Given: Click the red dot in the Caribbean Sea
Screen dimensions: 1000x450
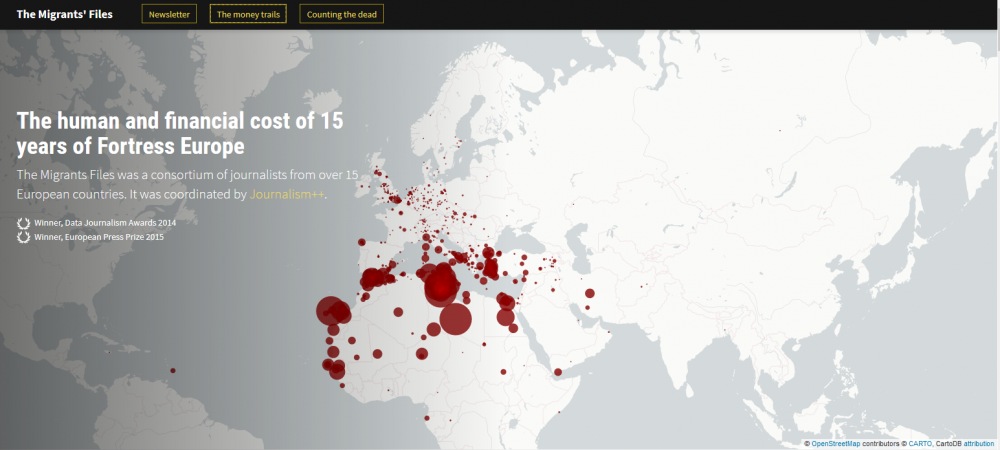Looking at the screenshot, I should pos(174,371).
